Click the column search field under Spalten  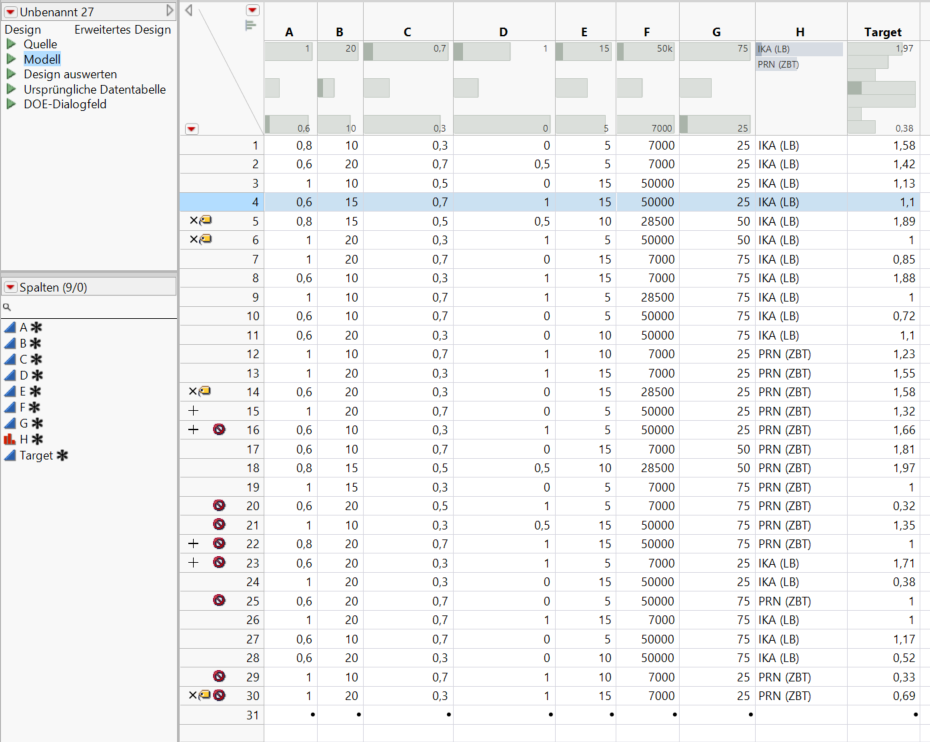click(x=90, y=307)
